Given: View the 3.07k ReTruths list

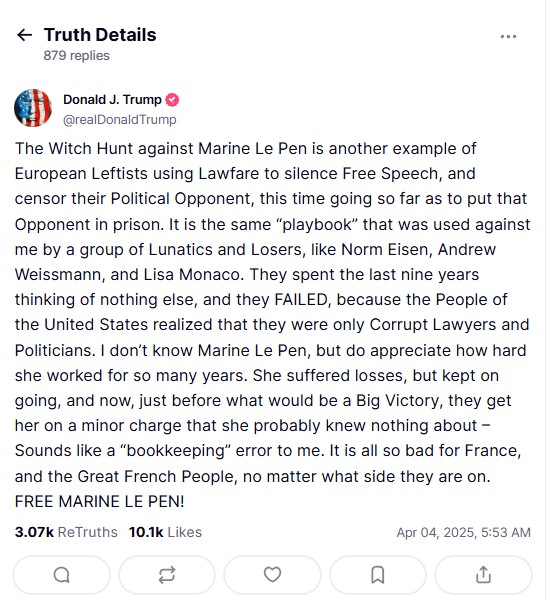Looking at the screenshot, I should tap(66, 532).
